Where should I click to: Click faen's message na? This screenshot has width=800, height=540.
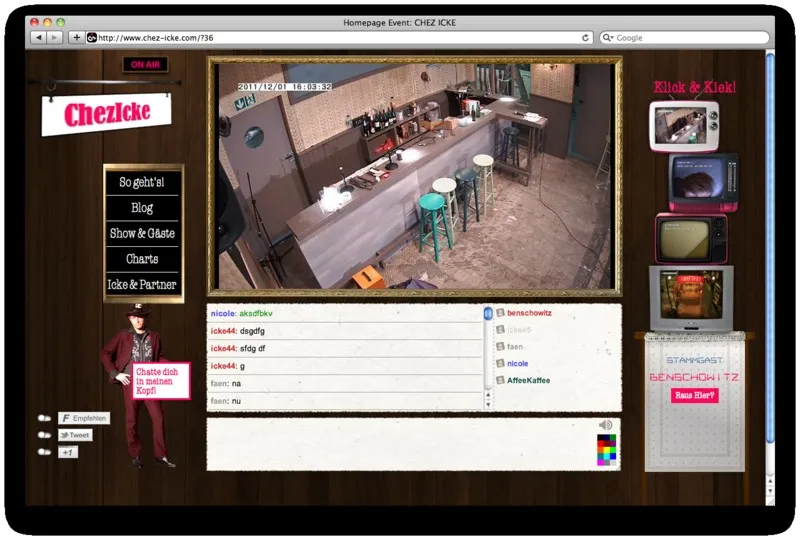click(x=236, y=383)
